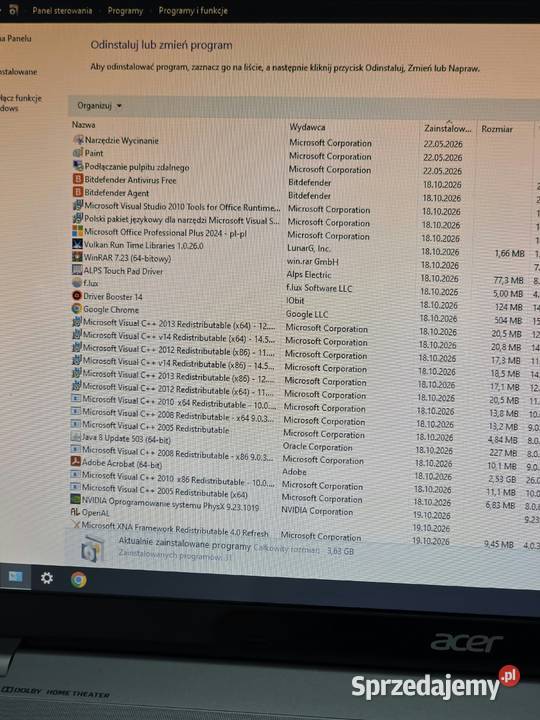Go to Panel sterowania in breadcrumb

(x=62, y=10)
